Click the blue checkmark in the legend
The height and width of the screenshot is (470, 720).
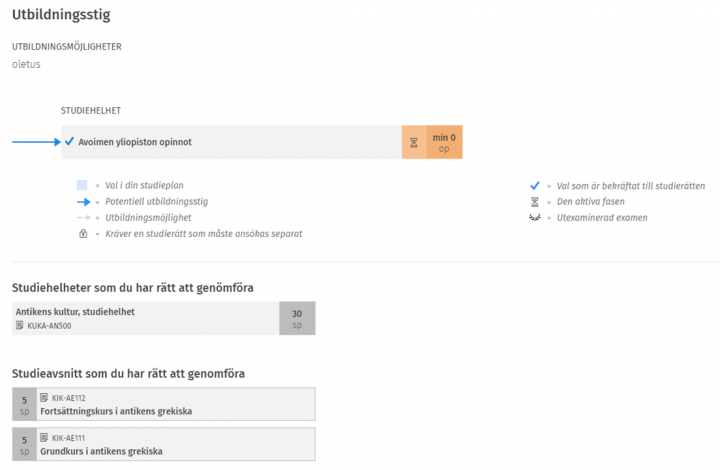(535, 185)
